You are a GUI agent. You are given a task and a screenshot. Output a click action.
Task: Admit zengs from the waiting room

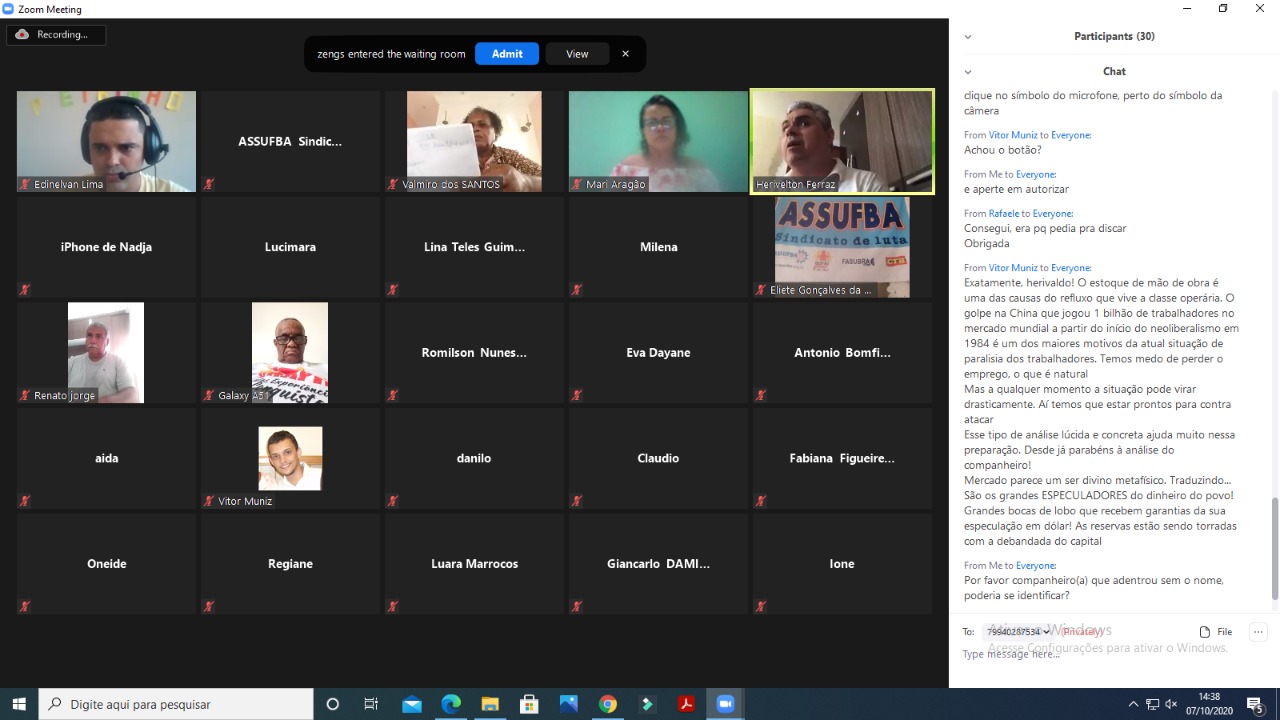click(507, 54)
